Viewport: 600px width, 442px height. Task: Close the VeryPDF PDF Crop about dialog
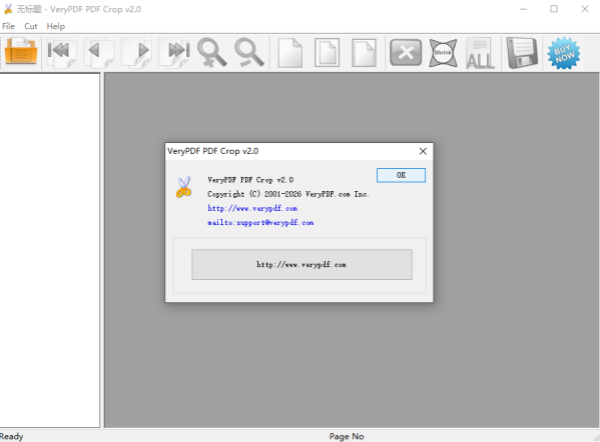(423, 151)
